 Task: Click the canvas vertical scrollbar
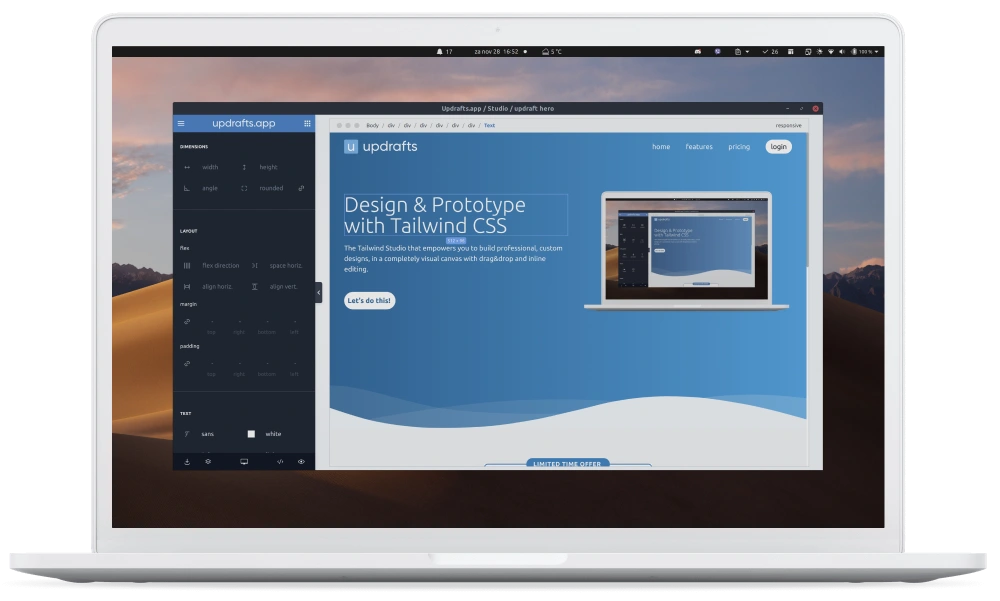point(807,200)
